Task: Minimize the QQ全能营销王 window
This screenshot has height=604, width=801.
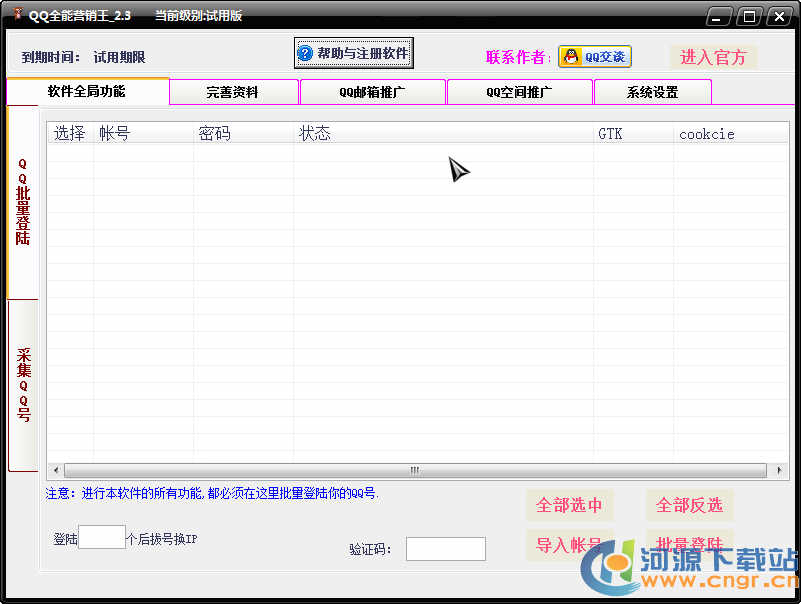Action: [719, 16]
